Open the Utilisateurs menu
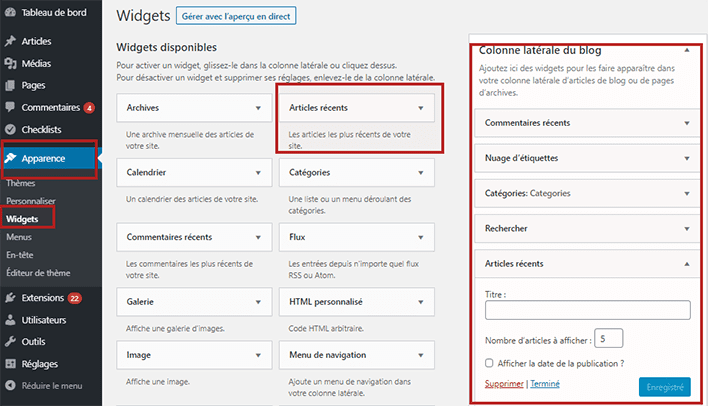708x406 pixels. [x=44, y=320]
